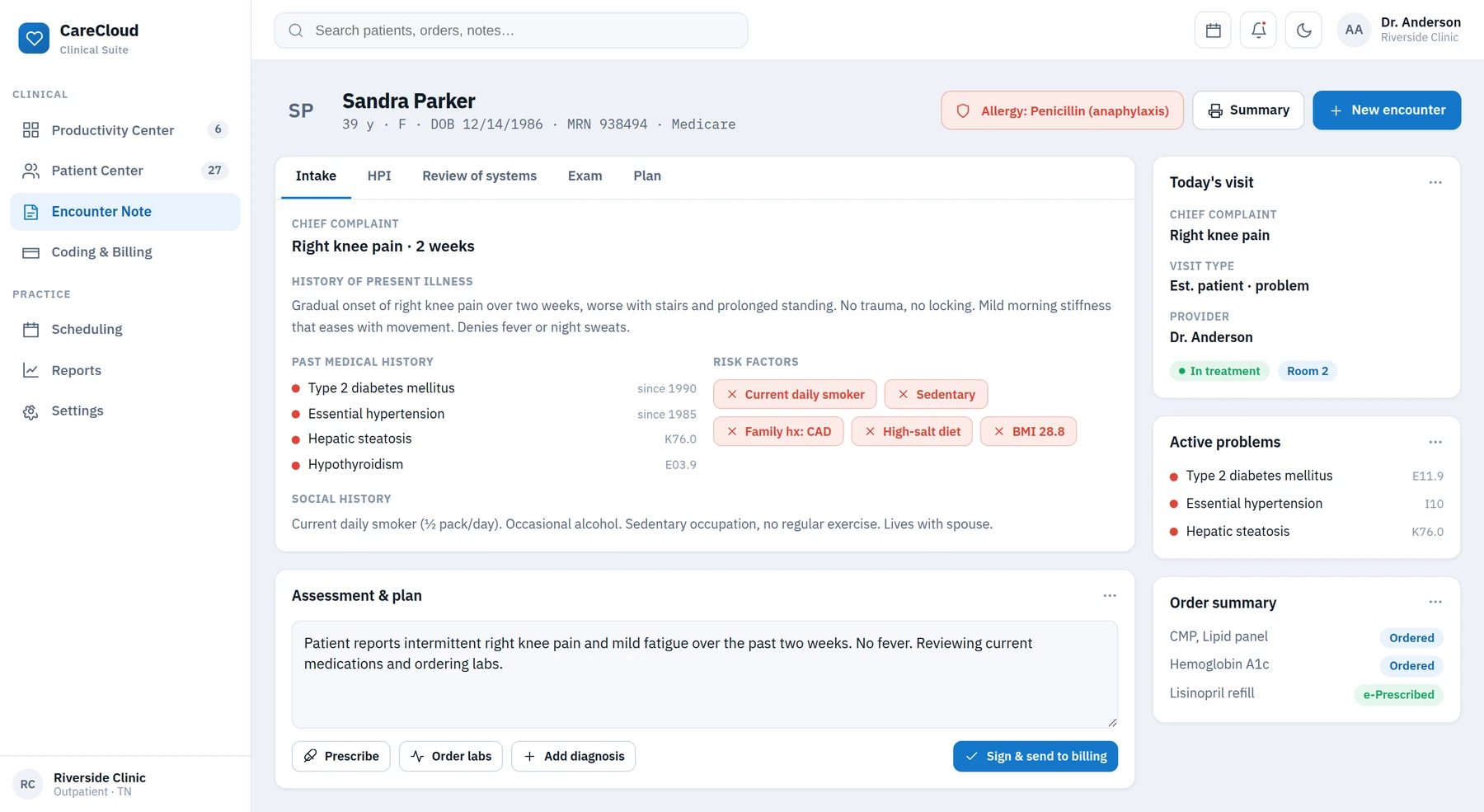Remove the Family hx: CAD risk factor
1484x812 pixels.
pyautogui.click(x=732, y=432)
